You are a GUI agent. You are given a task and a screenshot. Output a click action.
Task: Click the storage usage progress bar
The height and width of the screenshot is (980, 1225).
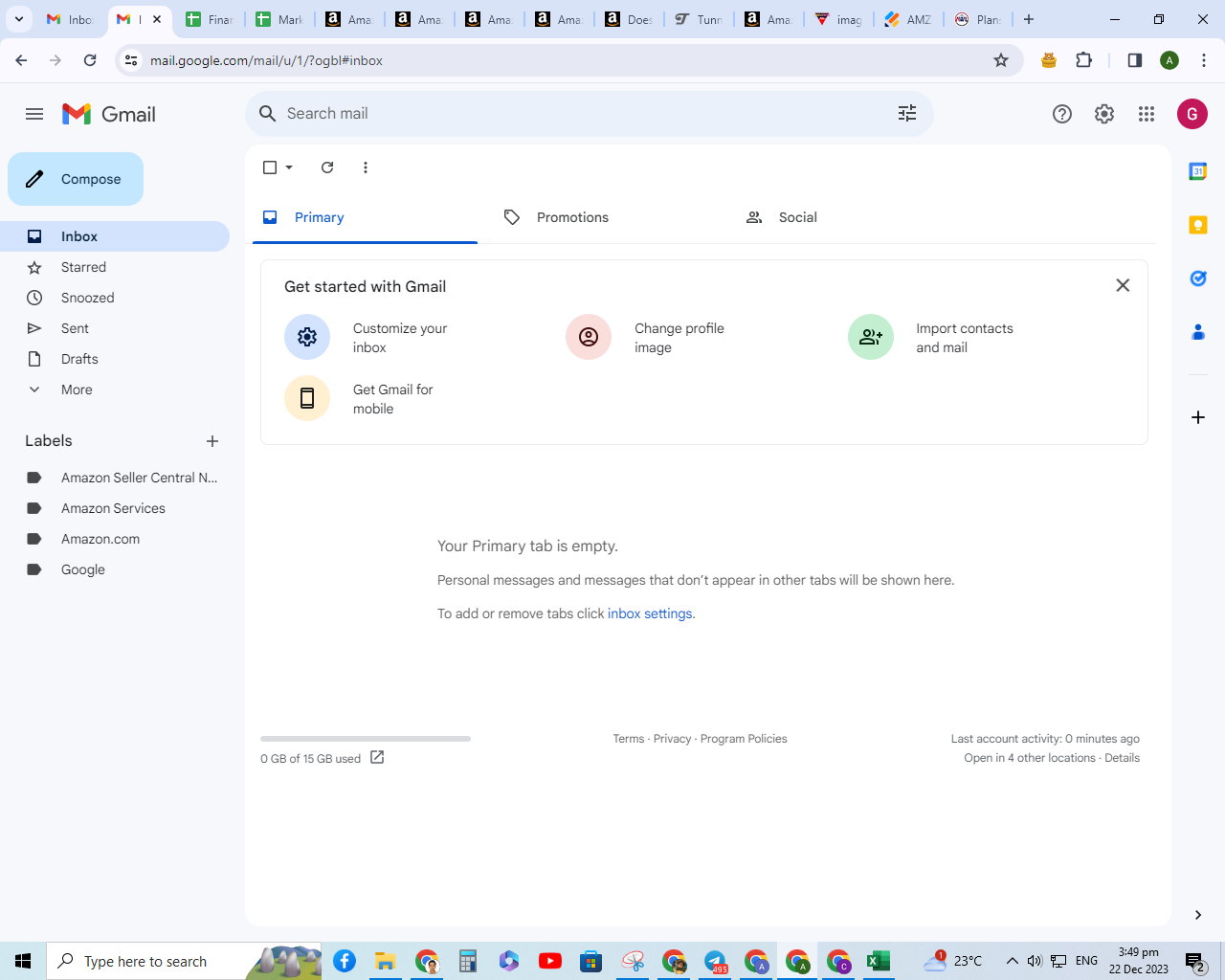[x=366, y=739]
